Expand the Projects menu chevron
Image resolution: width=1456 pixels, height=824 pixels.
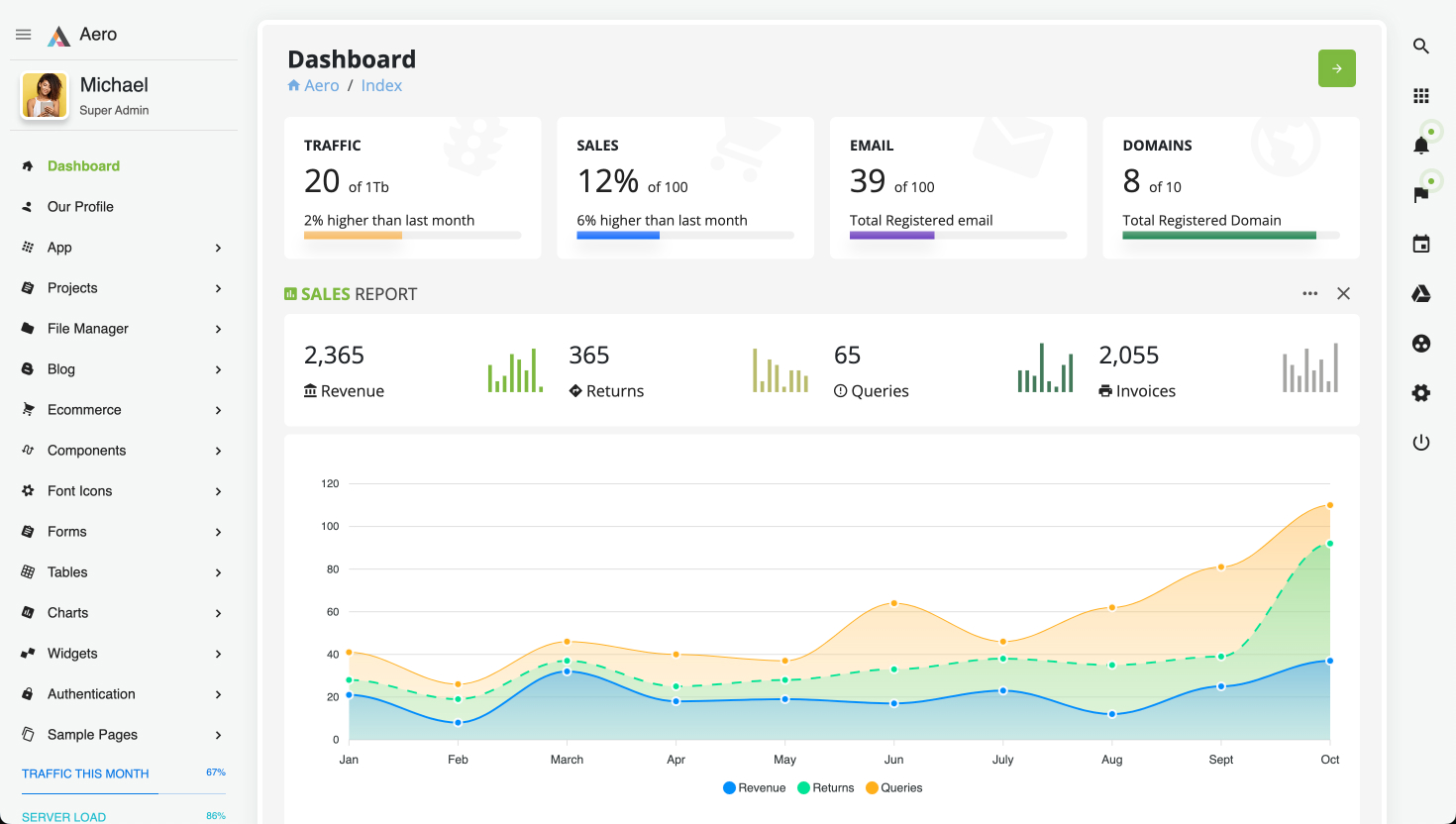click(x=218, y=288)
